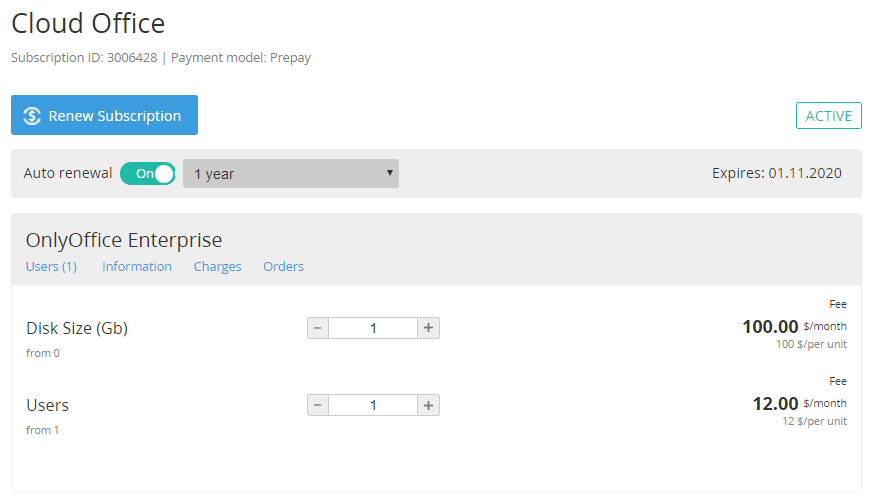
Task: Increase Users count with the plus icon
Action: (x=428, y=405)
